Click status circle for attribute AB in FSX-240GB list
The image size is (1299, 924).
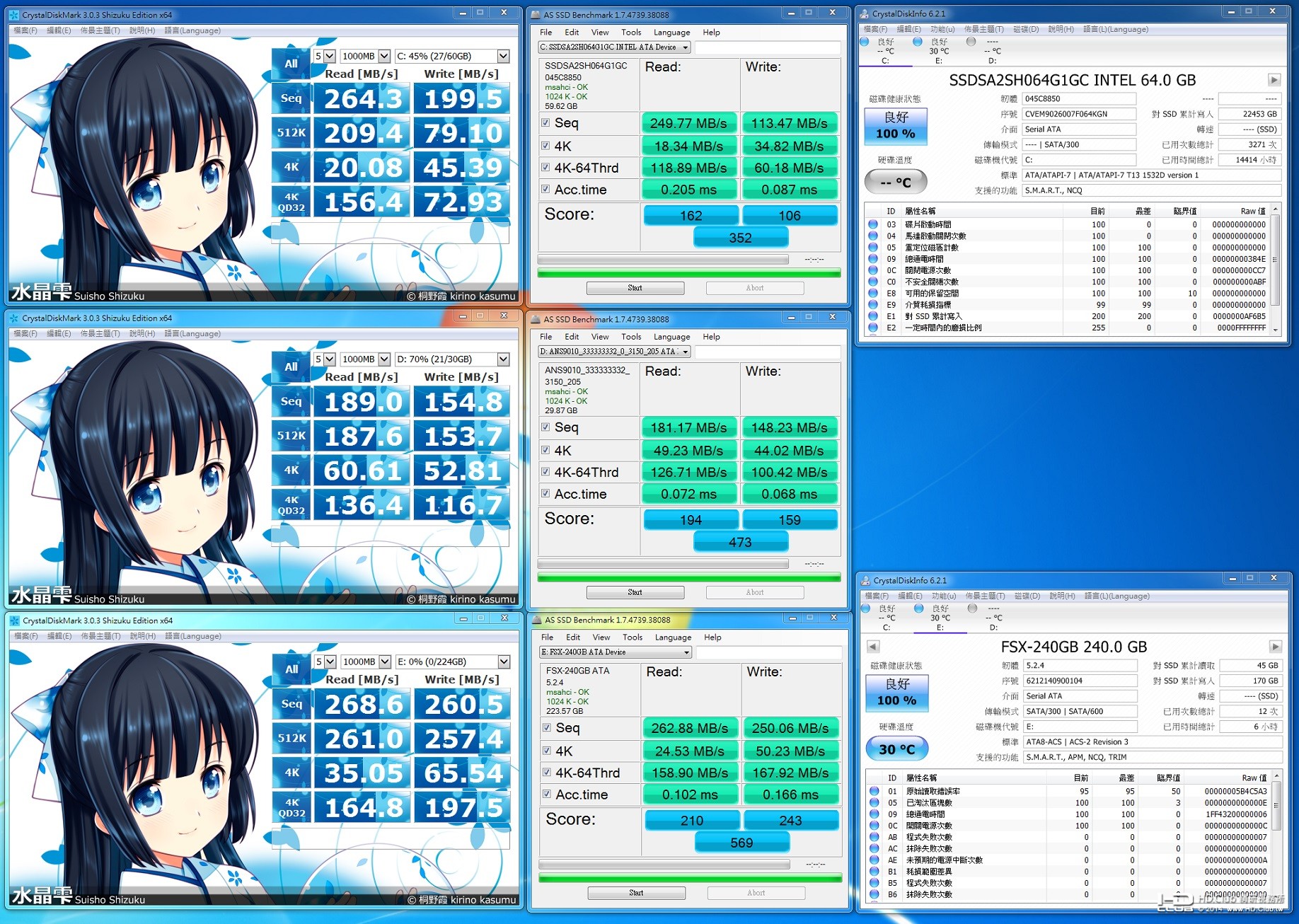coord(874,837)
